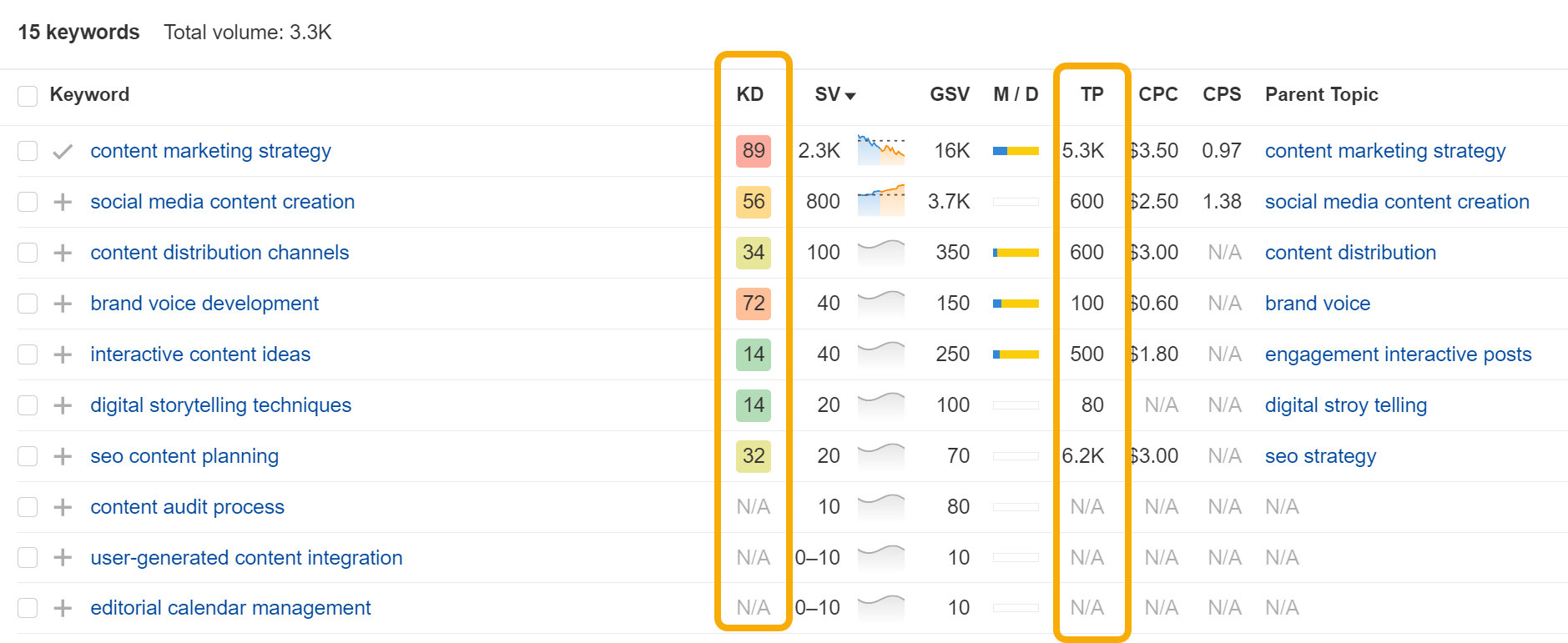Click the TP value 6.2K for seo content planning

coord(1084,456)
